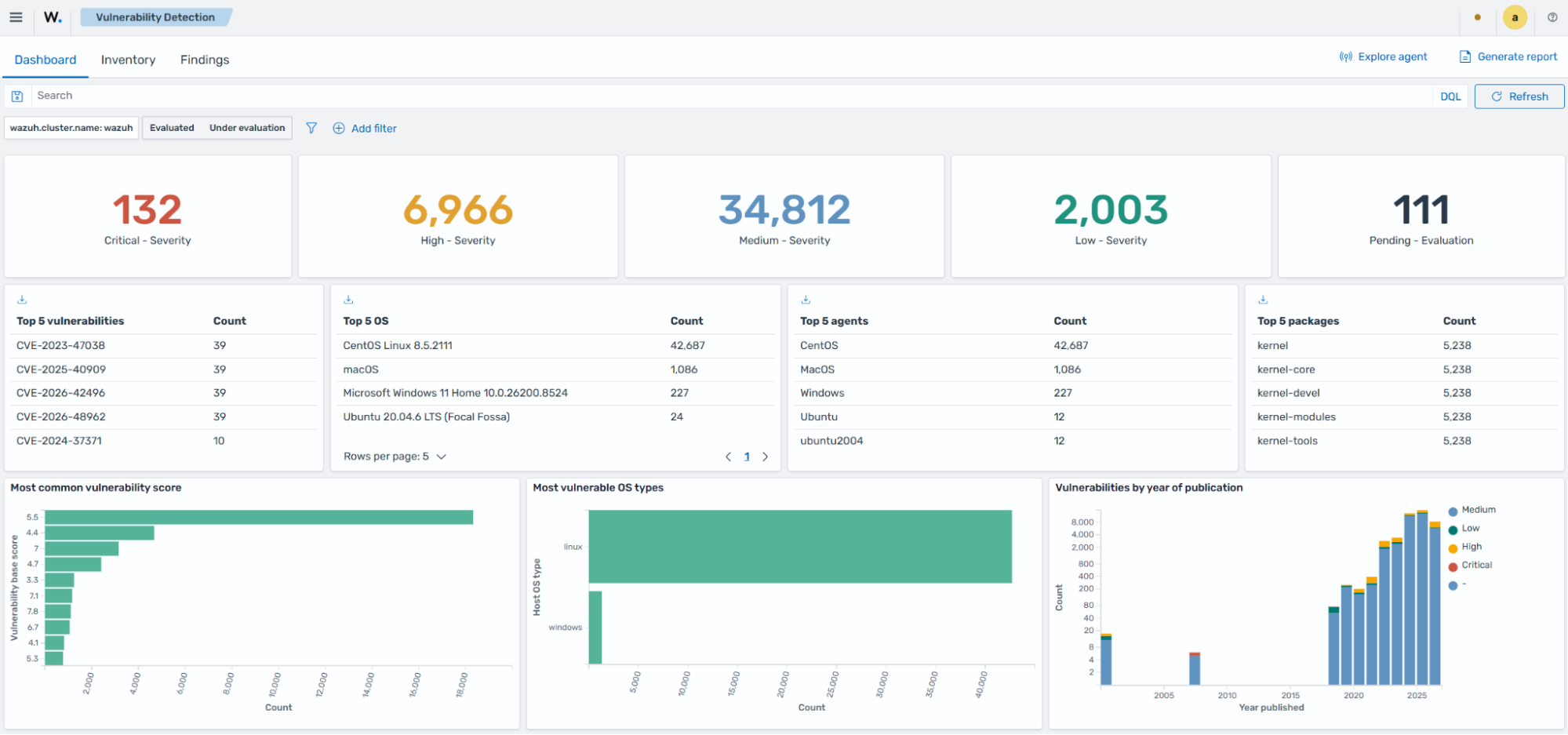Click the Generate report document icon
1568x735 pixels.
click(1464, 56)
